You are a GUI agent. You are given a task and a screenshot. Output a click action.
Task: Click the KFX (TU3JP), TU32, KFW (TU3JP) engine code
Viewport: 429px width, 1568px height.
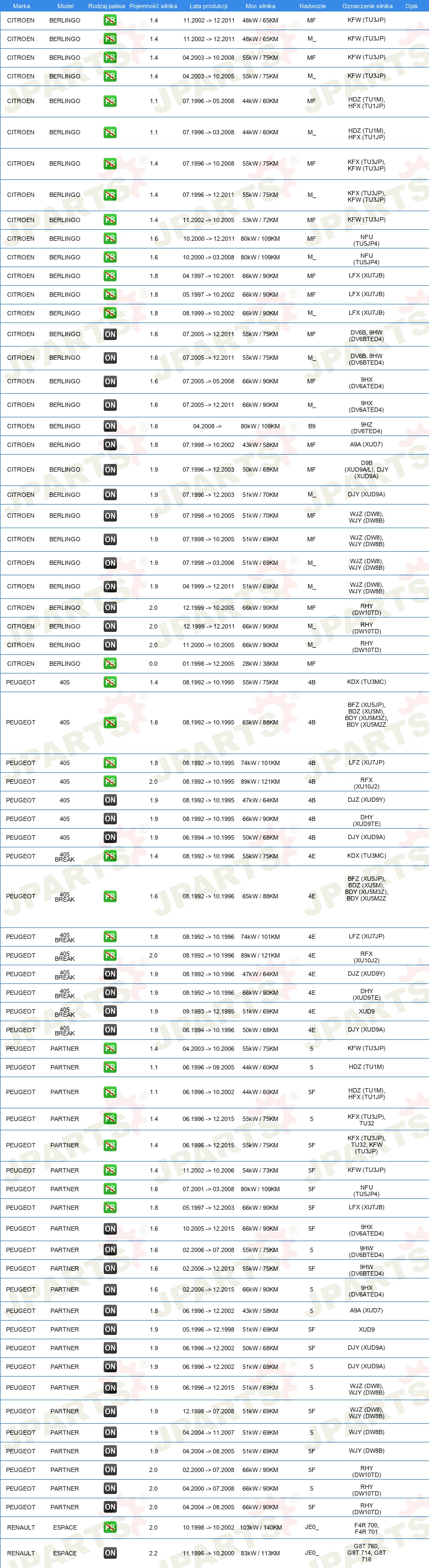coord(366,1145)
